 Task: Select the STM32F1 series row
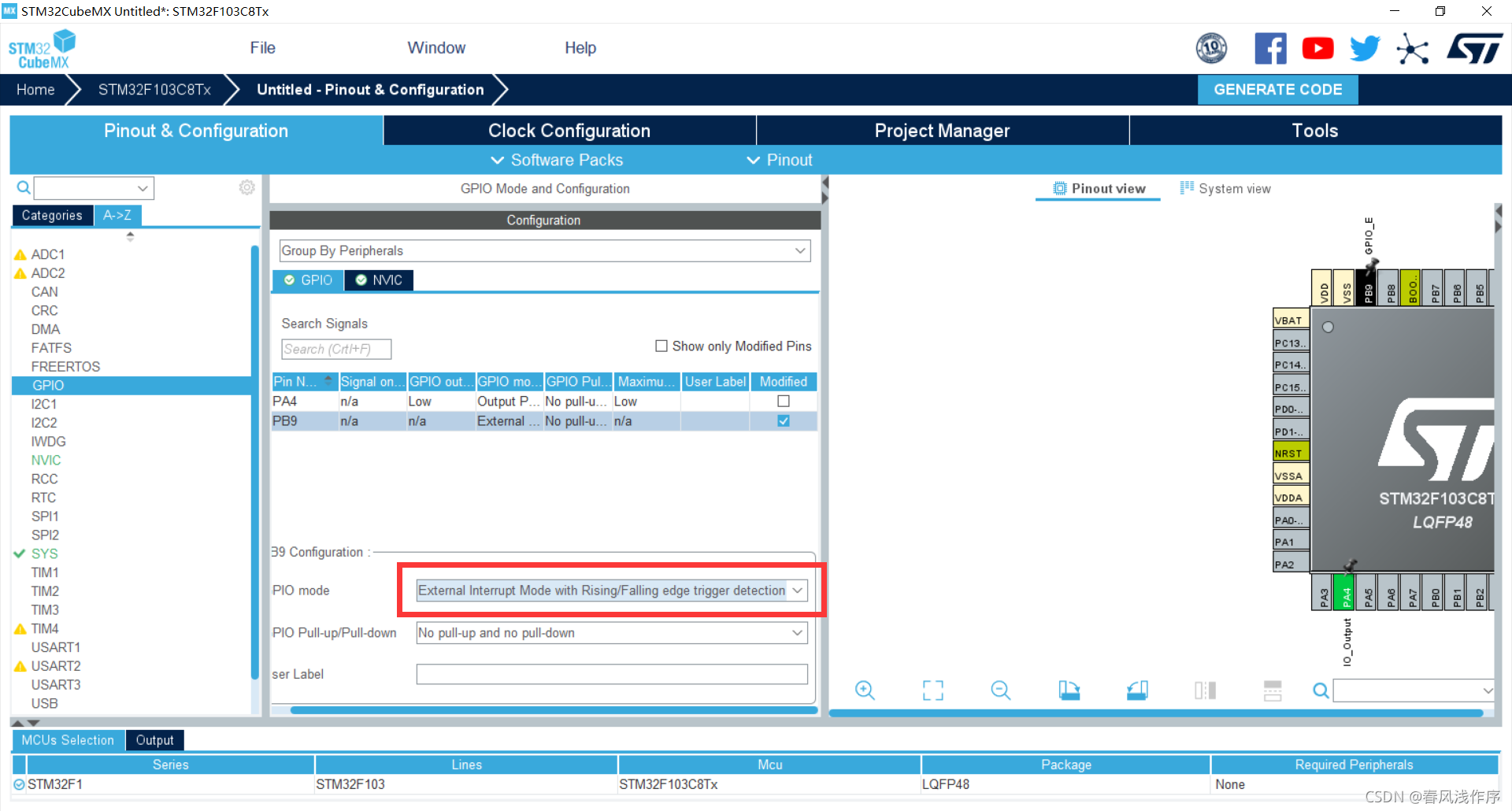[754, 784]
